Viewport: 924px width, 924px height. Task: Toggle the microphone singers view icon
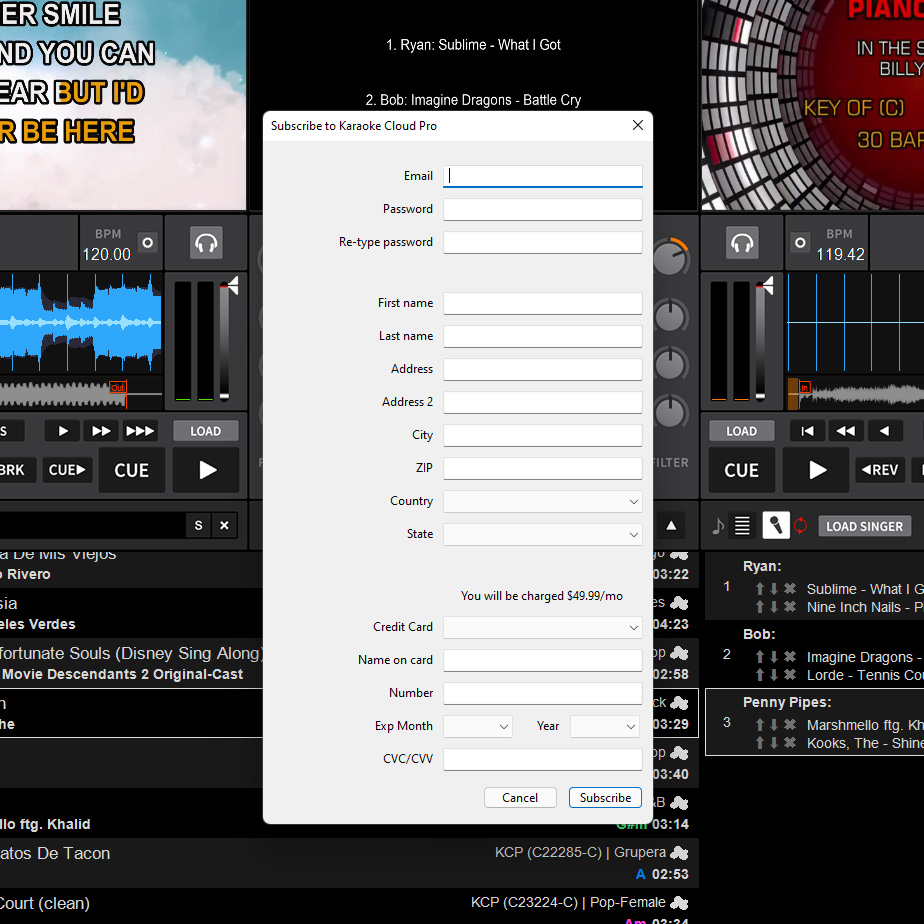coord(777,526)
